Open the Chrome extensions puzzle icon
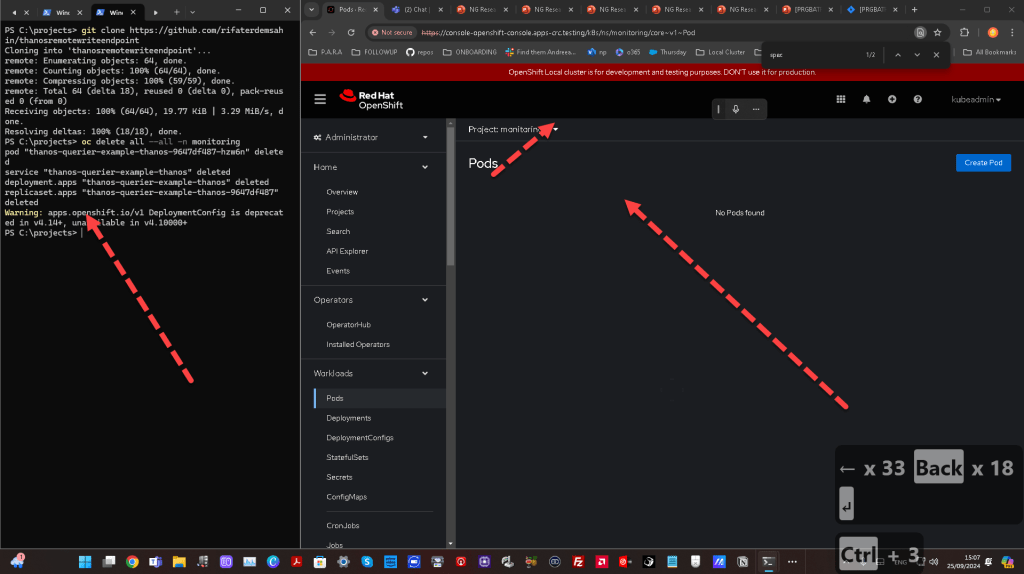 pyautogui.click(x=964, y=33)
